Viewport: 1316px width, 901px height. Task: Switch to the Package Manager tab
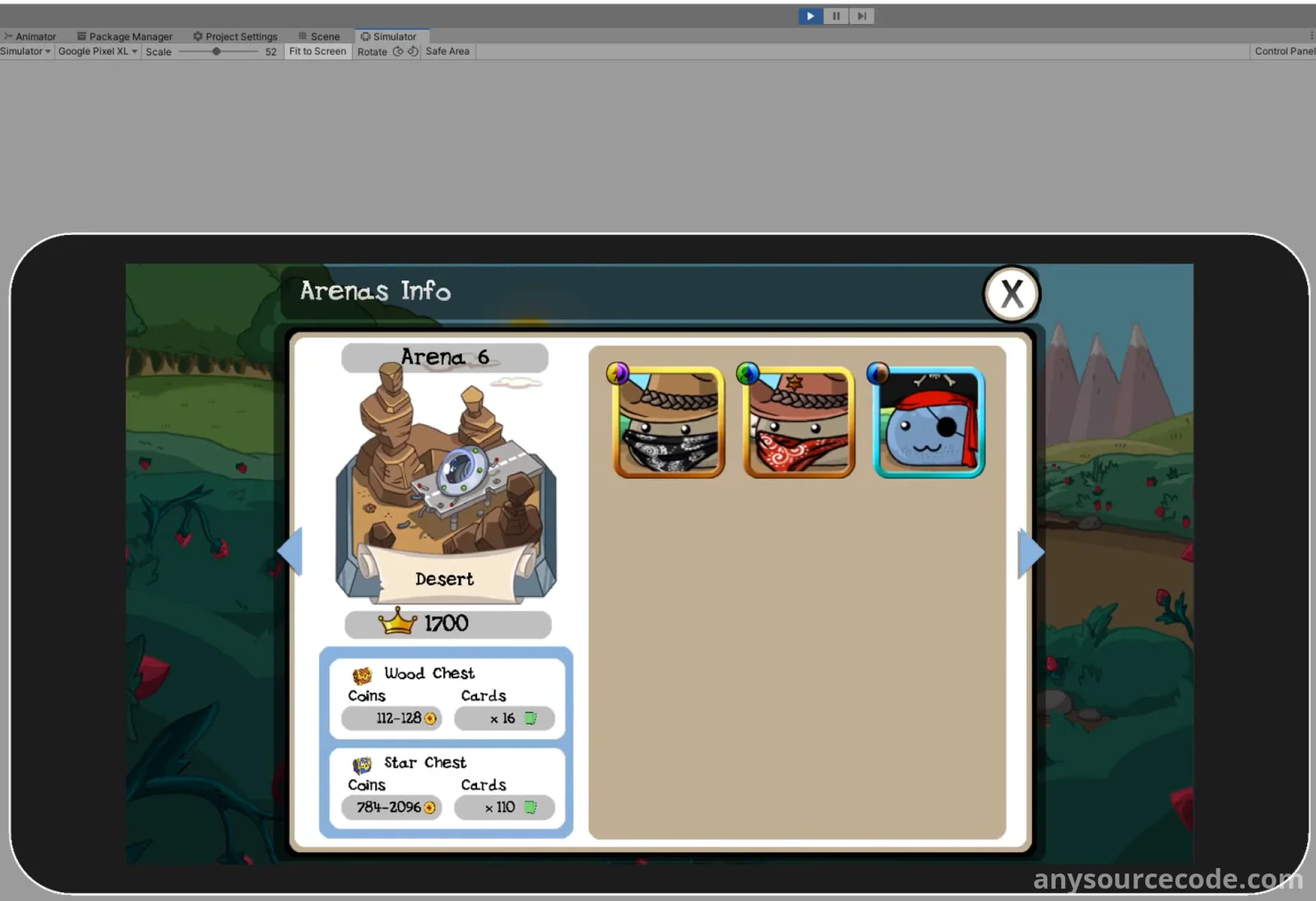125,36
